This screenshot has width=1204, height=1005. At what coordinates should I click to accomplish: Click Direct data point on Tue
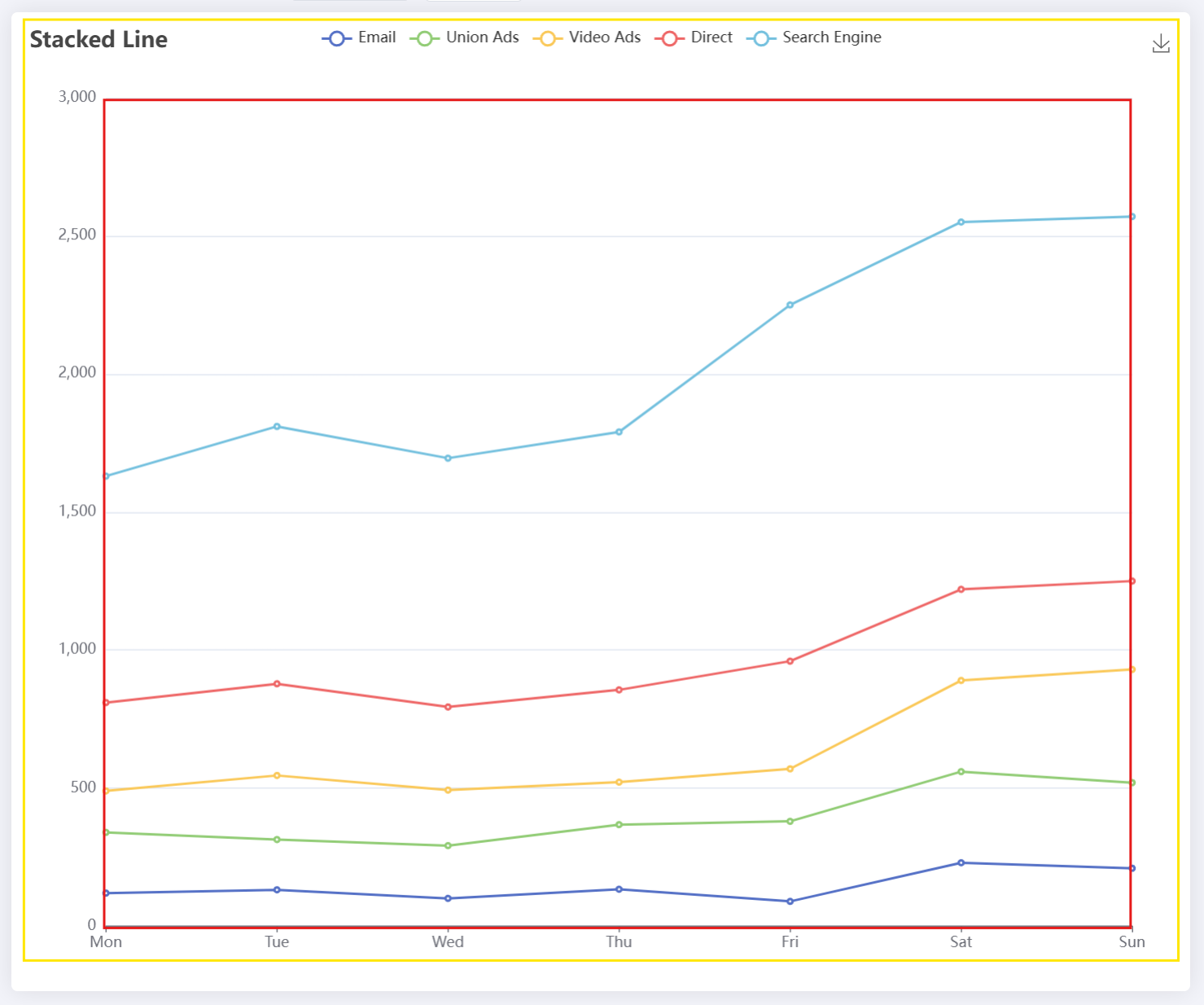277,684
